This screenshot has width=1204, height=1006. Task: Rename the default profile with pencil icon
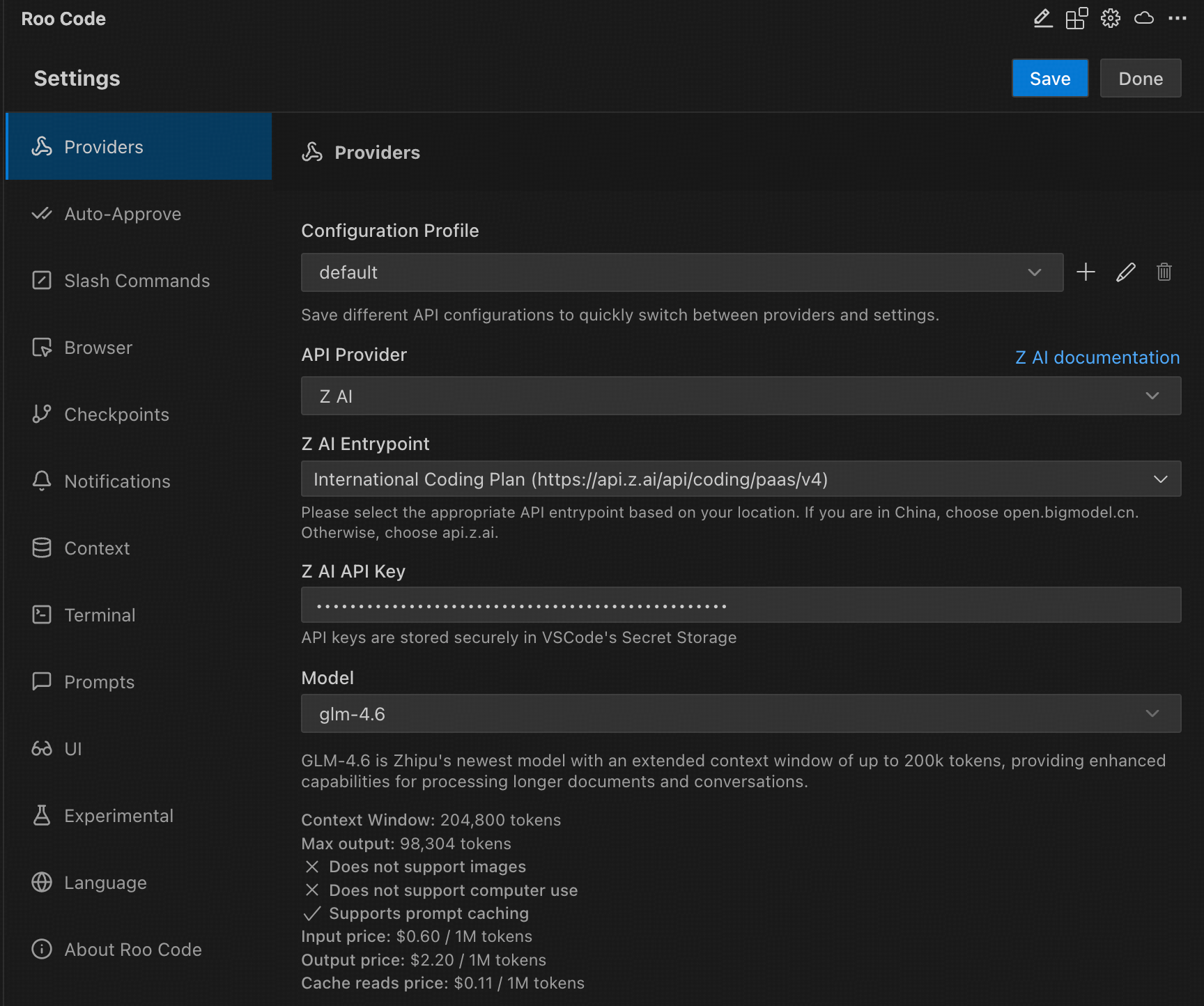tap(1125, 272)
